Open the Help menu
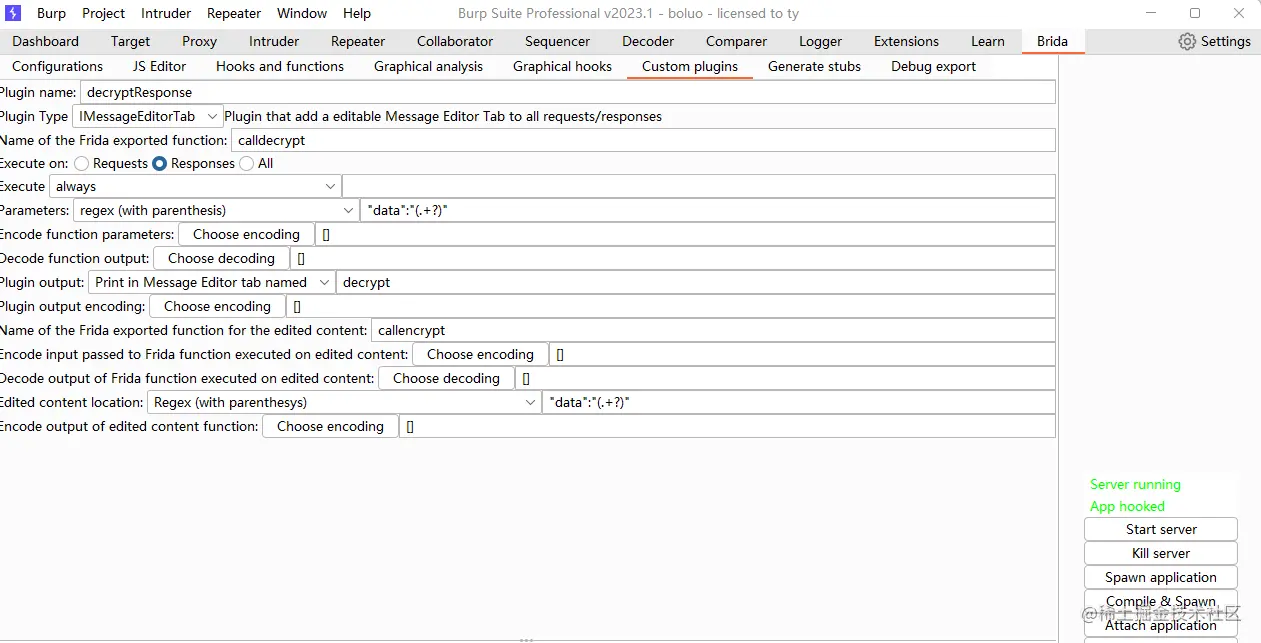Screen dimensions: 1261x643 pyautogui.click(x=357, y=13)
